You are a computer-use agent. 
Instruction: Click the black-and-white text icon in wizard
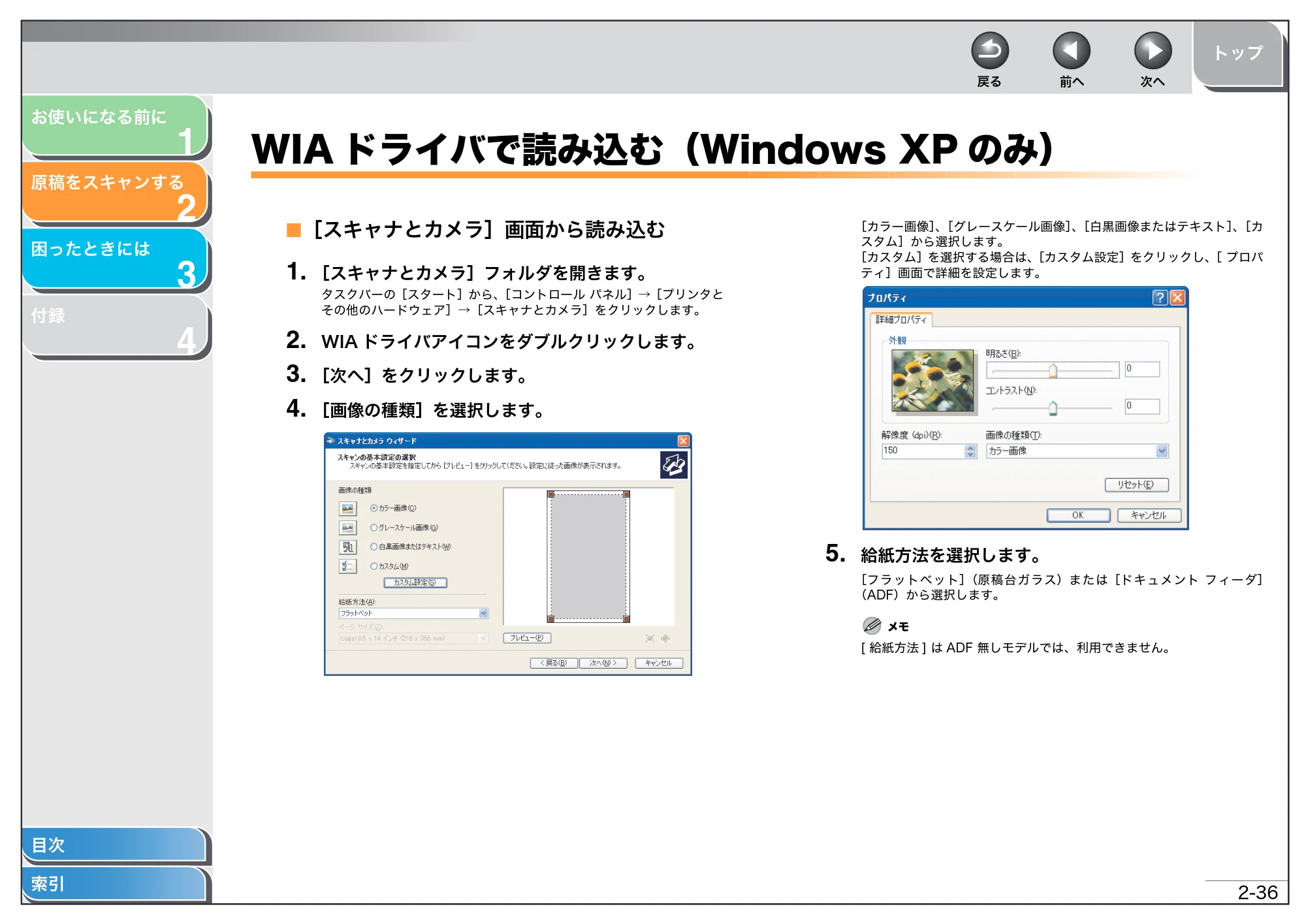tap(347, 547)
